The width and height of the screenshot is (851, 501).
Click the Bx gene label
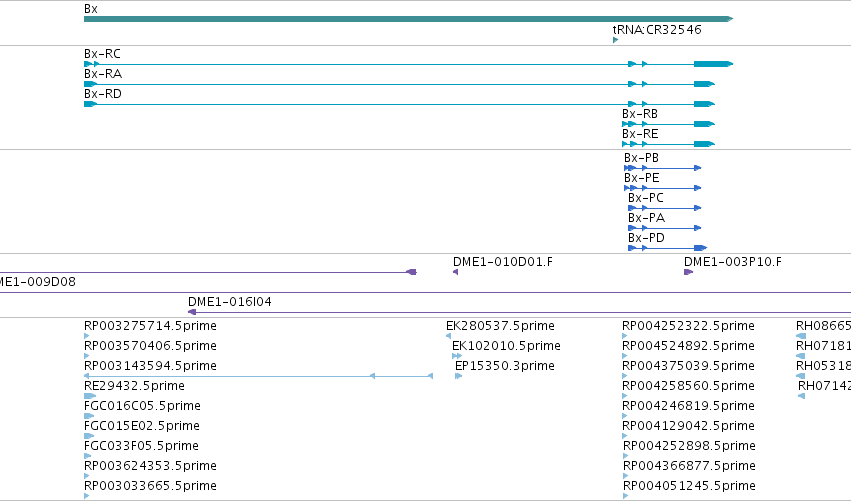(x=91, y=9)
